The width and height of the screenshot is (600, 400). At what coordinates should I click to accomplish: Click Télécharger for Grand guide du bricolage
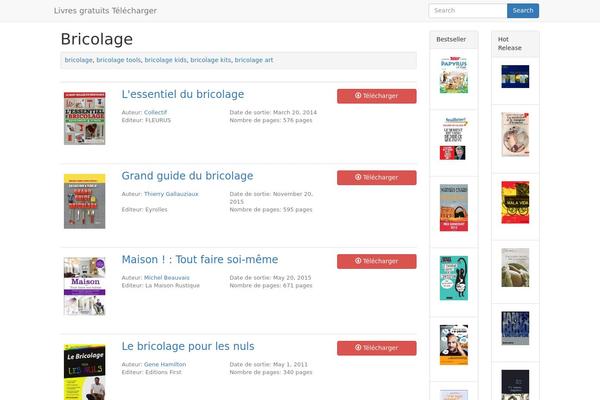tap(377, 178)
